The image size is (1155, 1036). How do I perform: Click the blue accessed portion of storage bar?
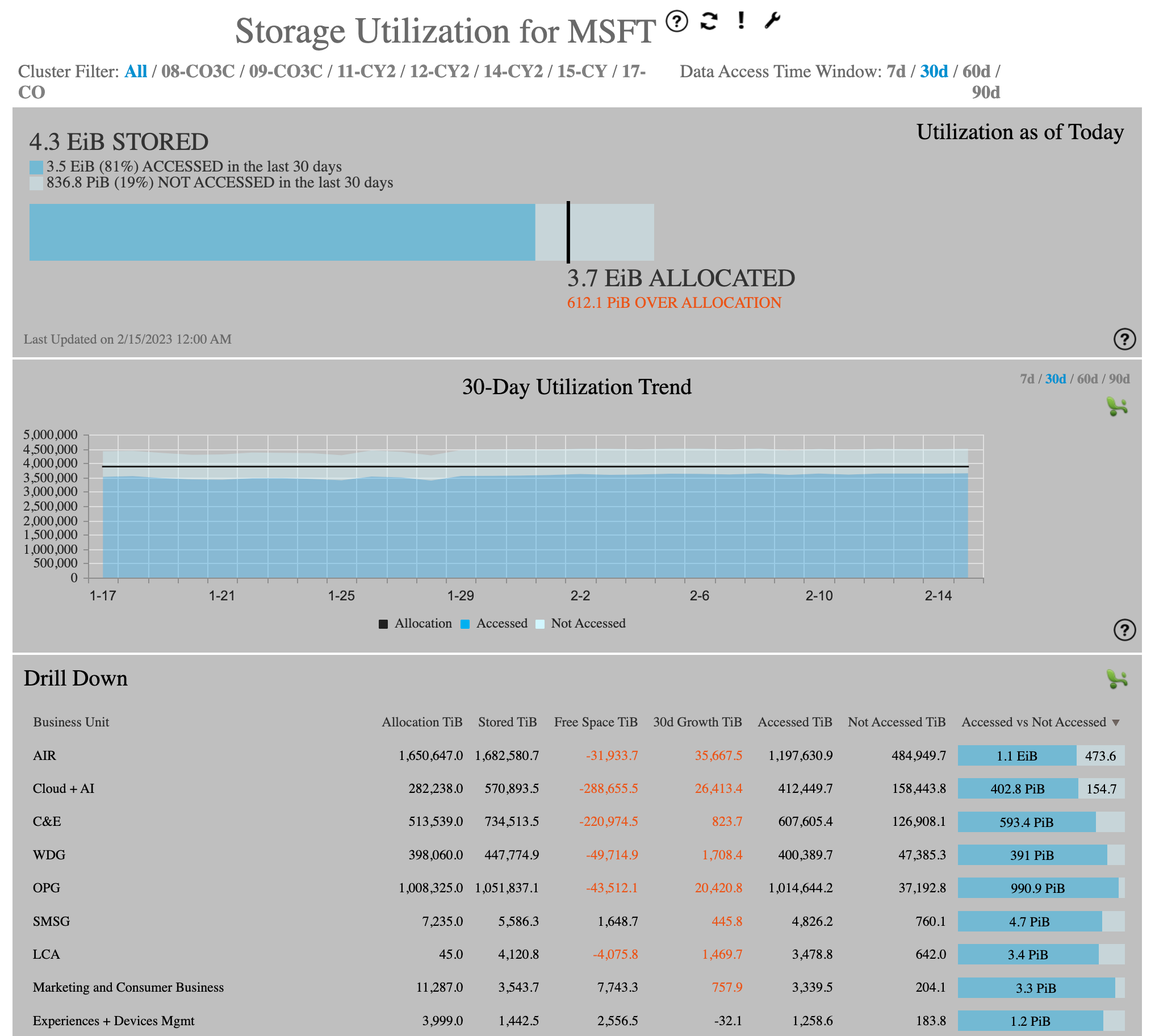pos(282,232)
